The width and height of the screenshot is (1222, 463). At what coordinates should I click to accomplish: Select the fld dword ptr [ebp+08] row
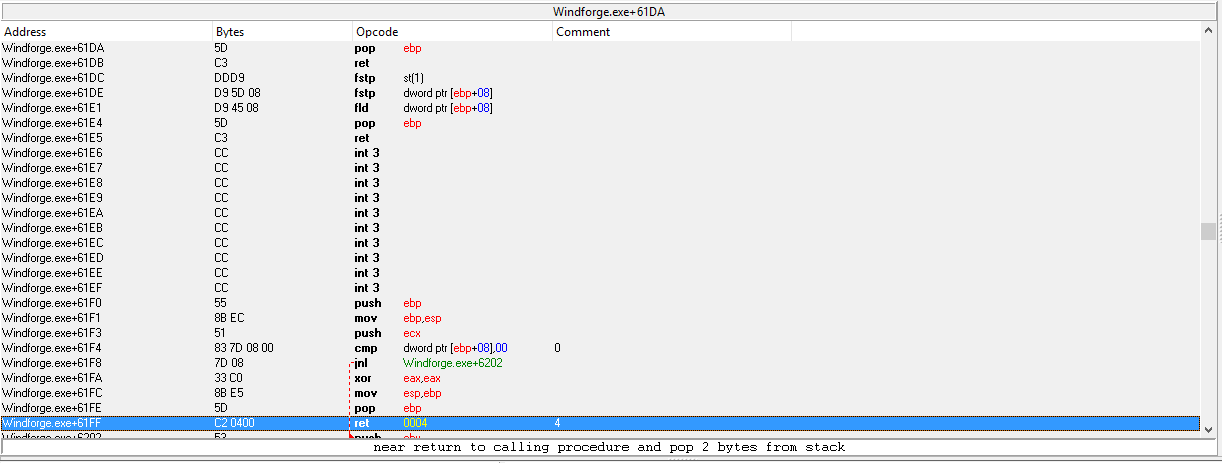pyautogui.click(x=300, y=108)
